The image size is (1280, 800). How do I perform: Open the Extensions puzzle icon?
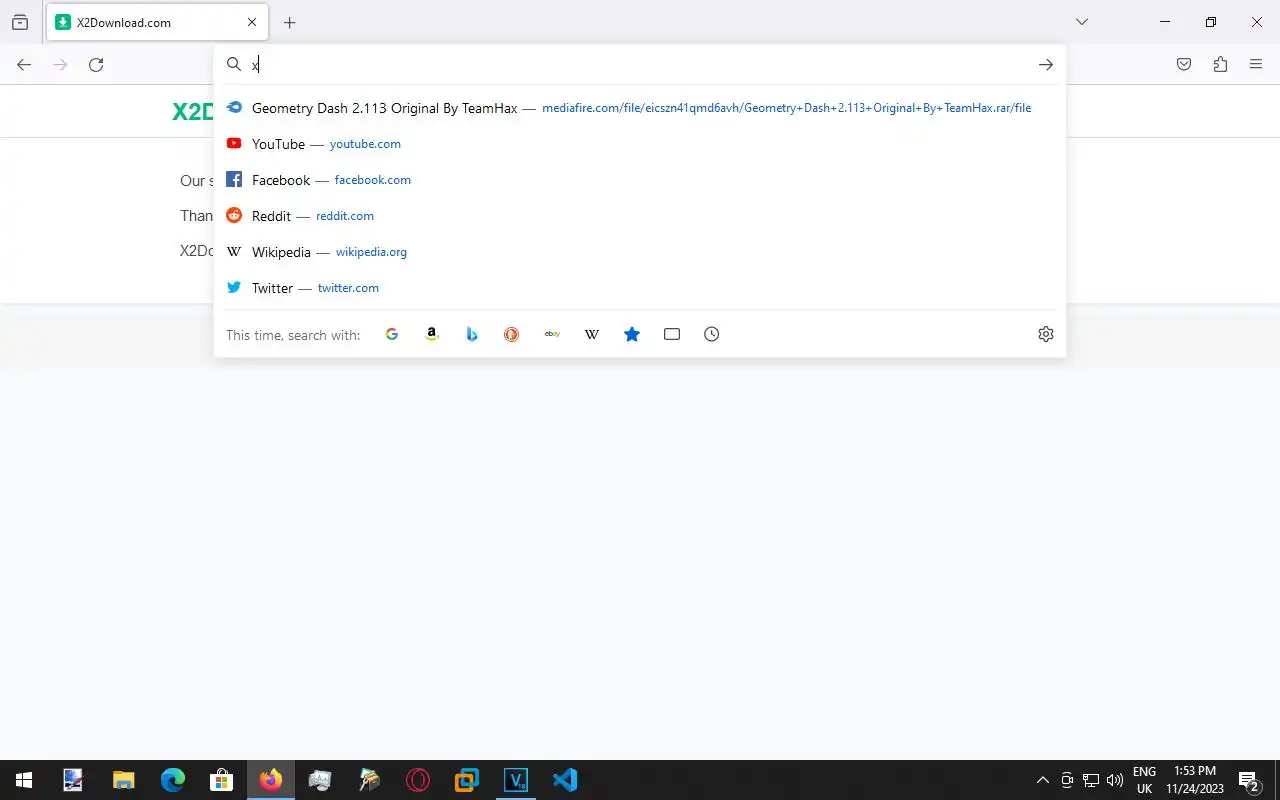tap(1220, 64)
